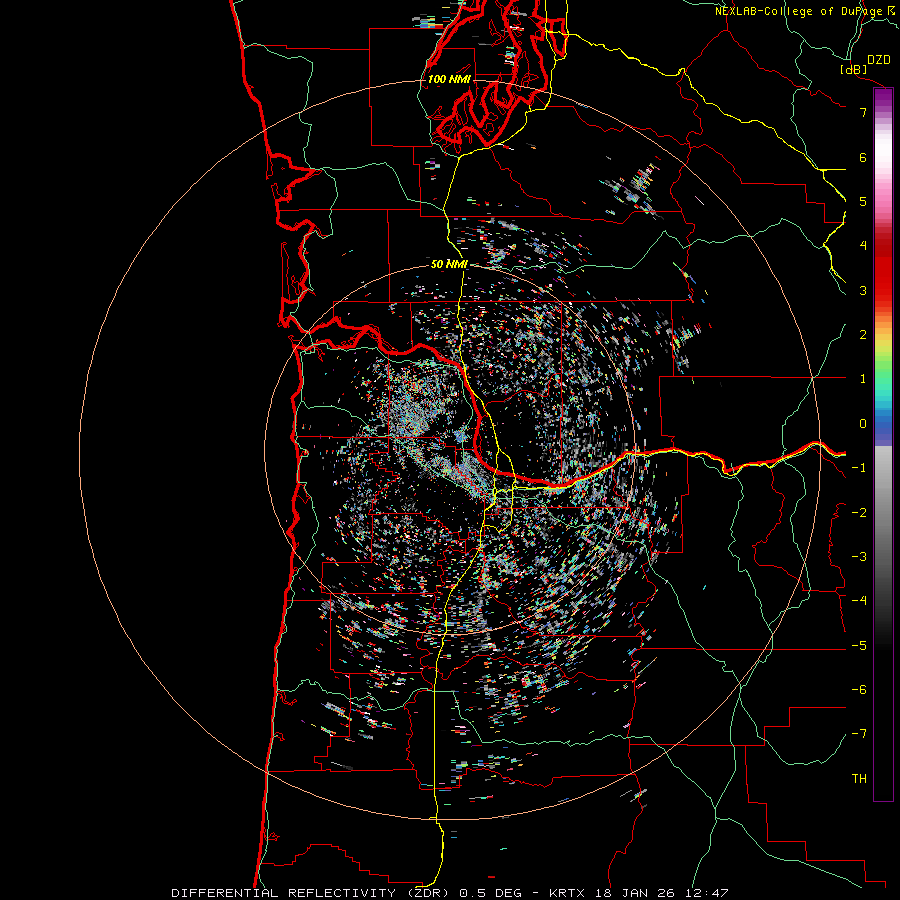Click the 5 dB tick label

[x=863, y=201]
